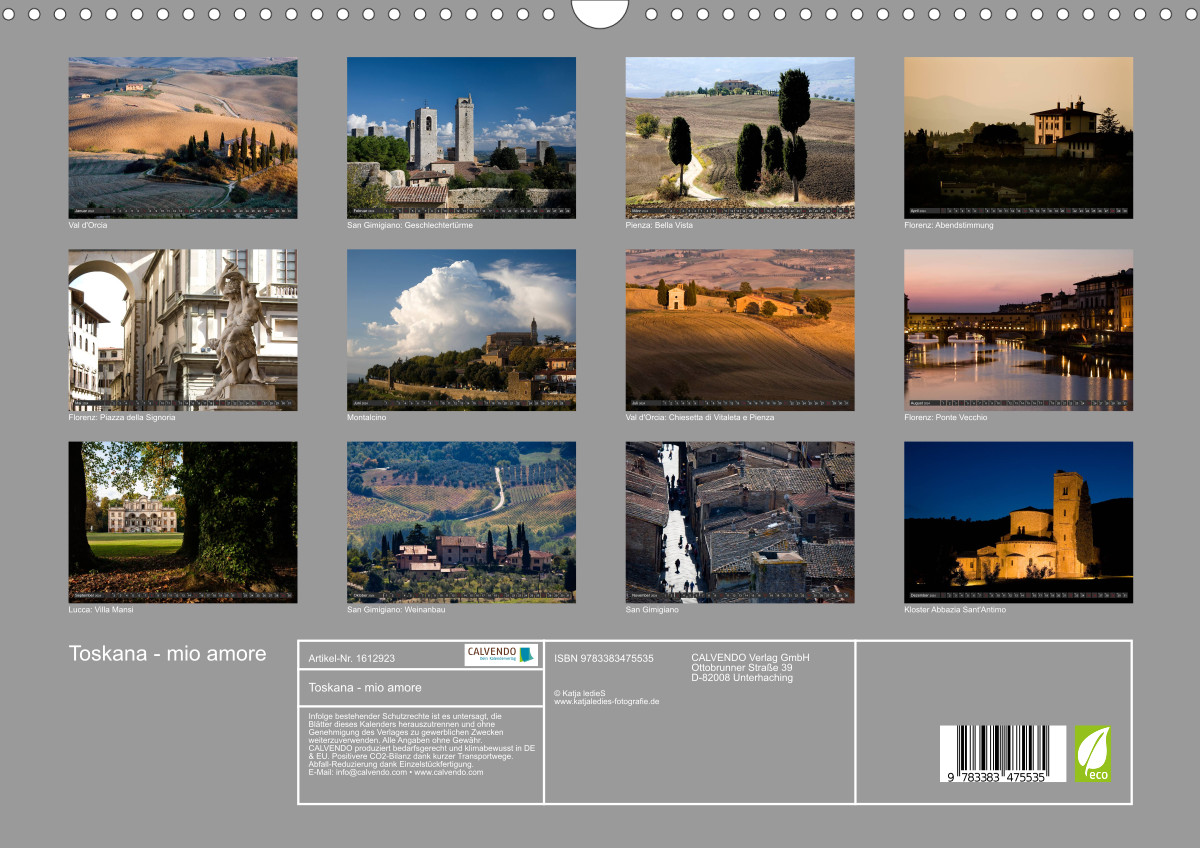The height and width of the screenshot is (848, 1200).
Task: Open the San Gimignano Geschlechtertürme photo
Action: click(x=461, y=137)
